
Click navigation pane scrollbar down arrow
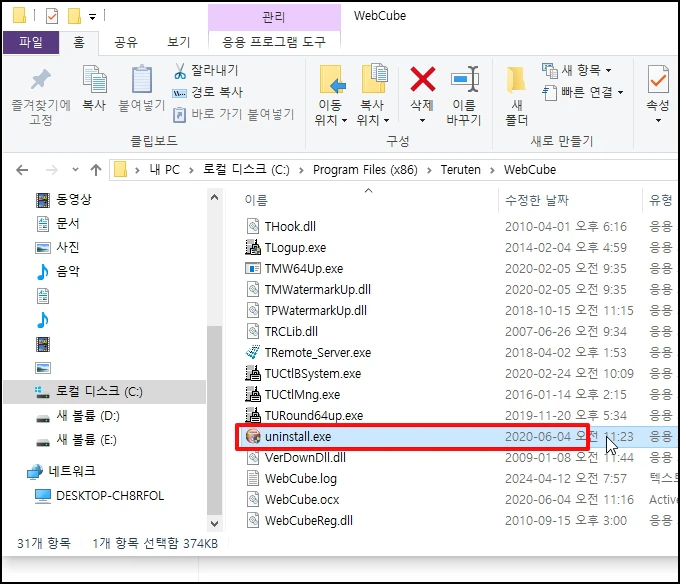point(214,523)
